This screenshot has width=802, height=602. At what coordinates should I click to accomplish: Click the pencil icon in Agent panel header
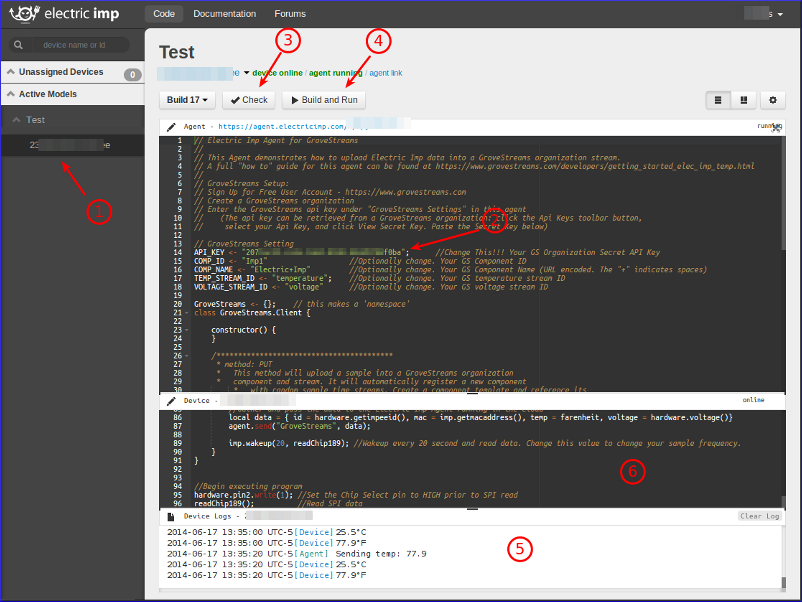[x=171, y=127]
